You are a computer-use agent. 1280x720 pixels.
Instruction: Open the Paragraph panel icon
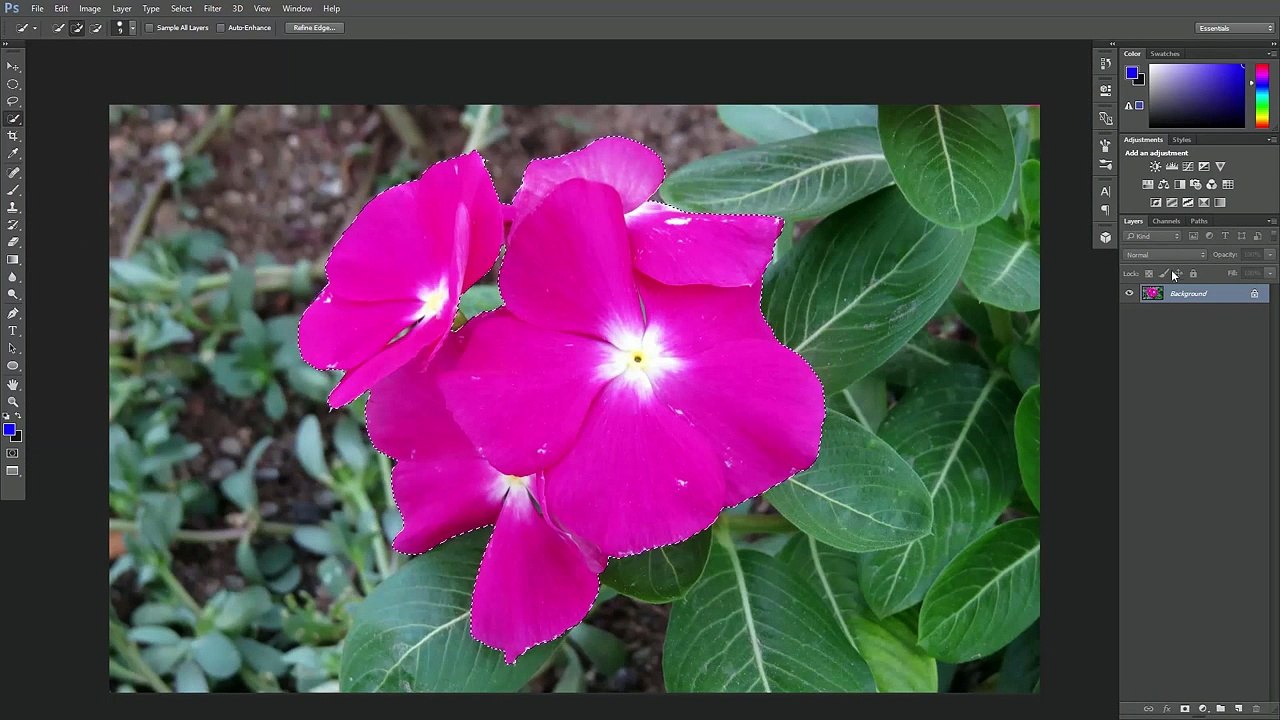(1105, 209)
